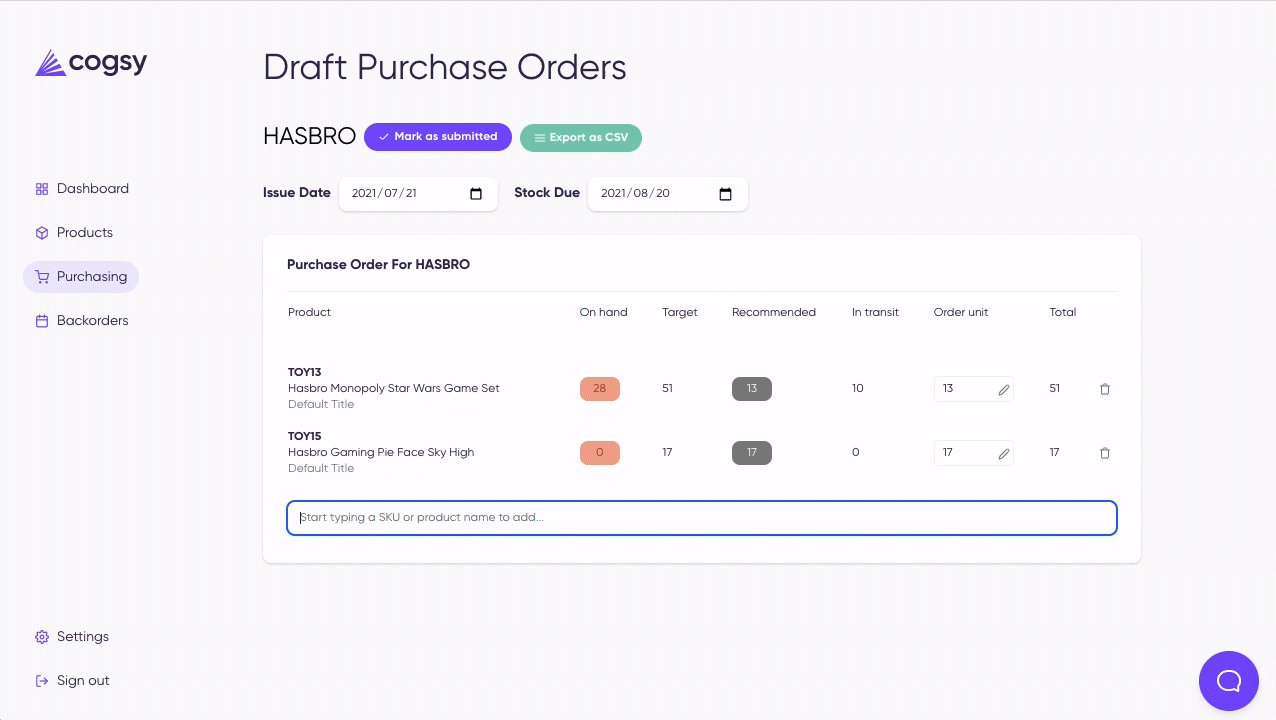Screen dimensions: 1276x720
Task: Click the Cogsy logo
Action: tap(91, 63)
